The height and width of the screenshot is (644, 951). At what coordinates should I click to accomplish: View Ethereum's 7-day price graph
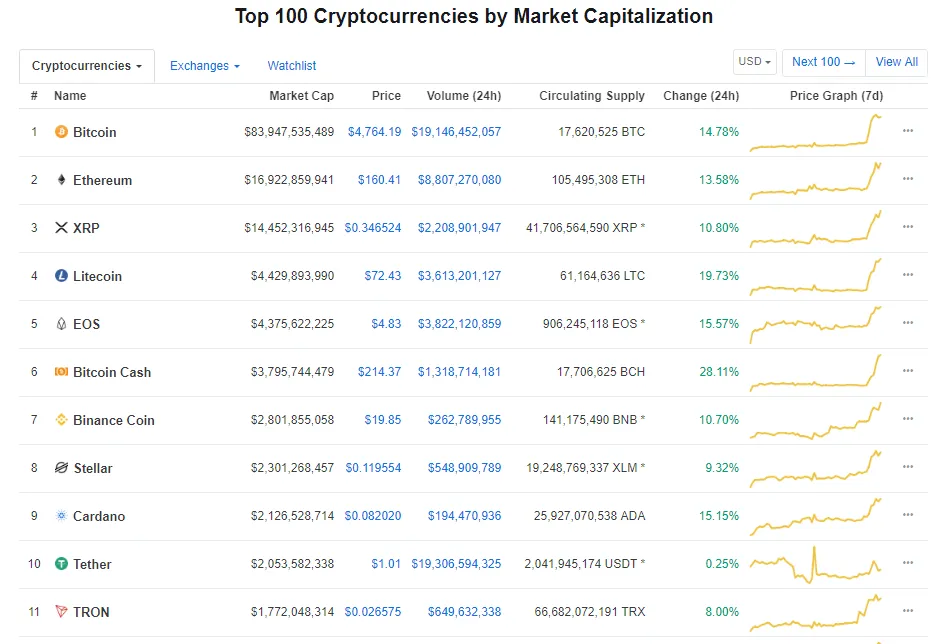click(815, 179)
